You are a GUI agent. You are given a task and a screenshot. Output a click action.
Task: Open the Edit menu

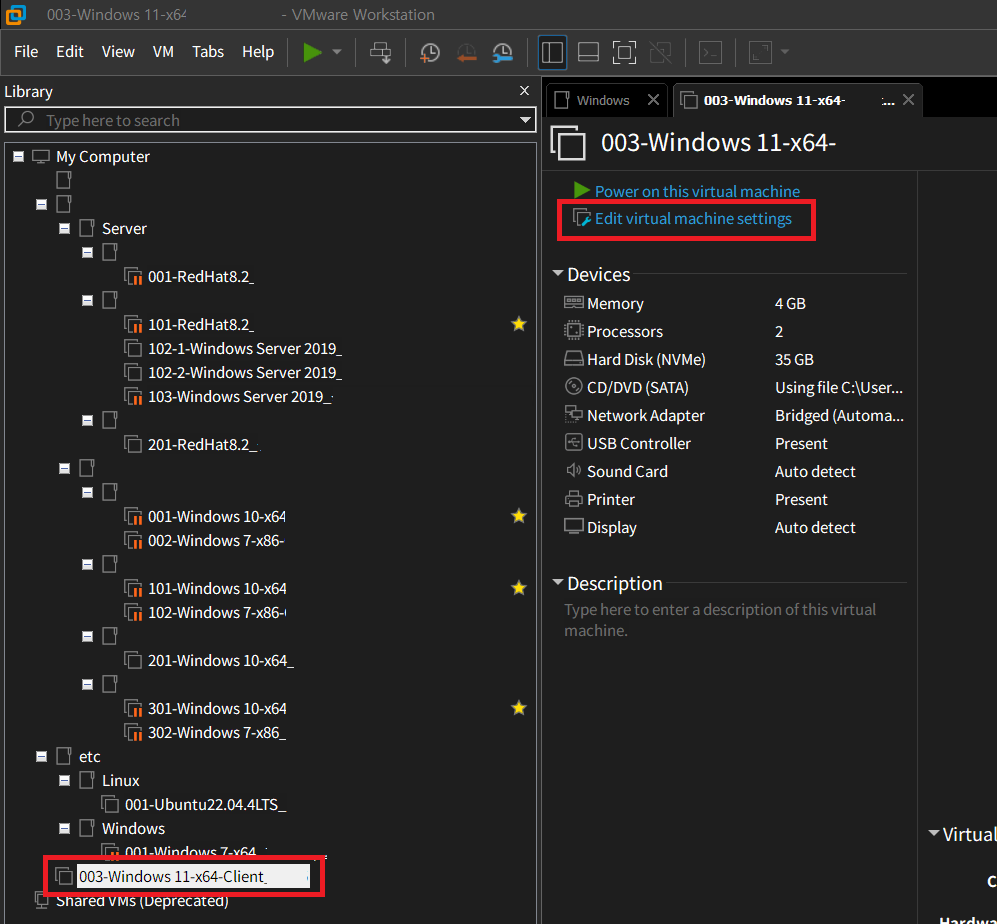[x=69, y=52]
